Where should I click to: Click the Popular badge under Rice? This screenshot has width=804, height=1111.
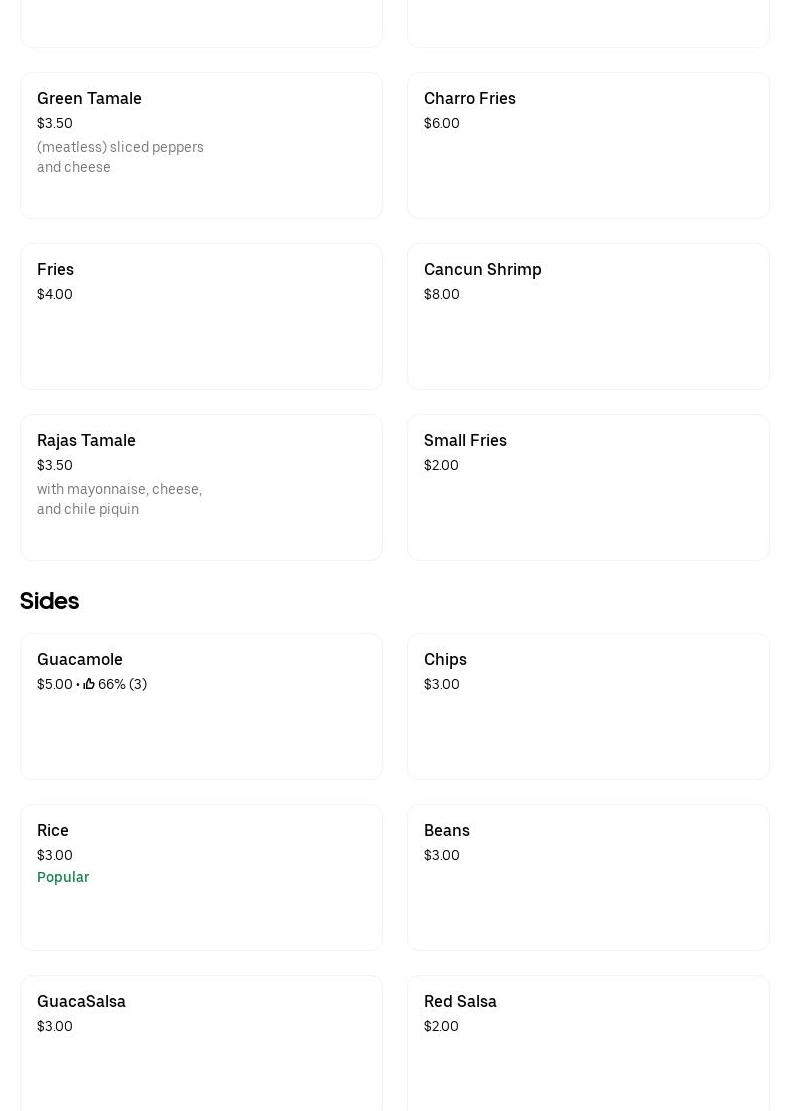pyautogui.click(x=63, y=877)
